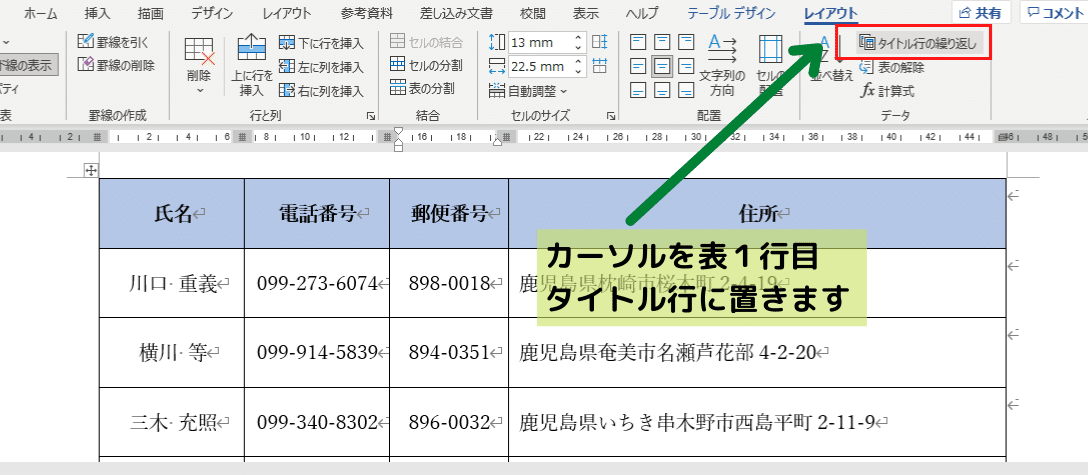Align cell text bottom left
Image resolution: width=1088 pixels, height=475 pixels.
pos(639,90)
